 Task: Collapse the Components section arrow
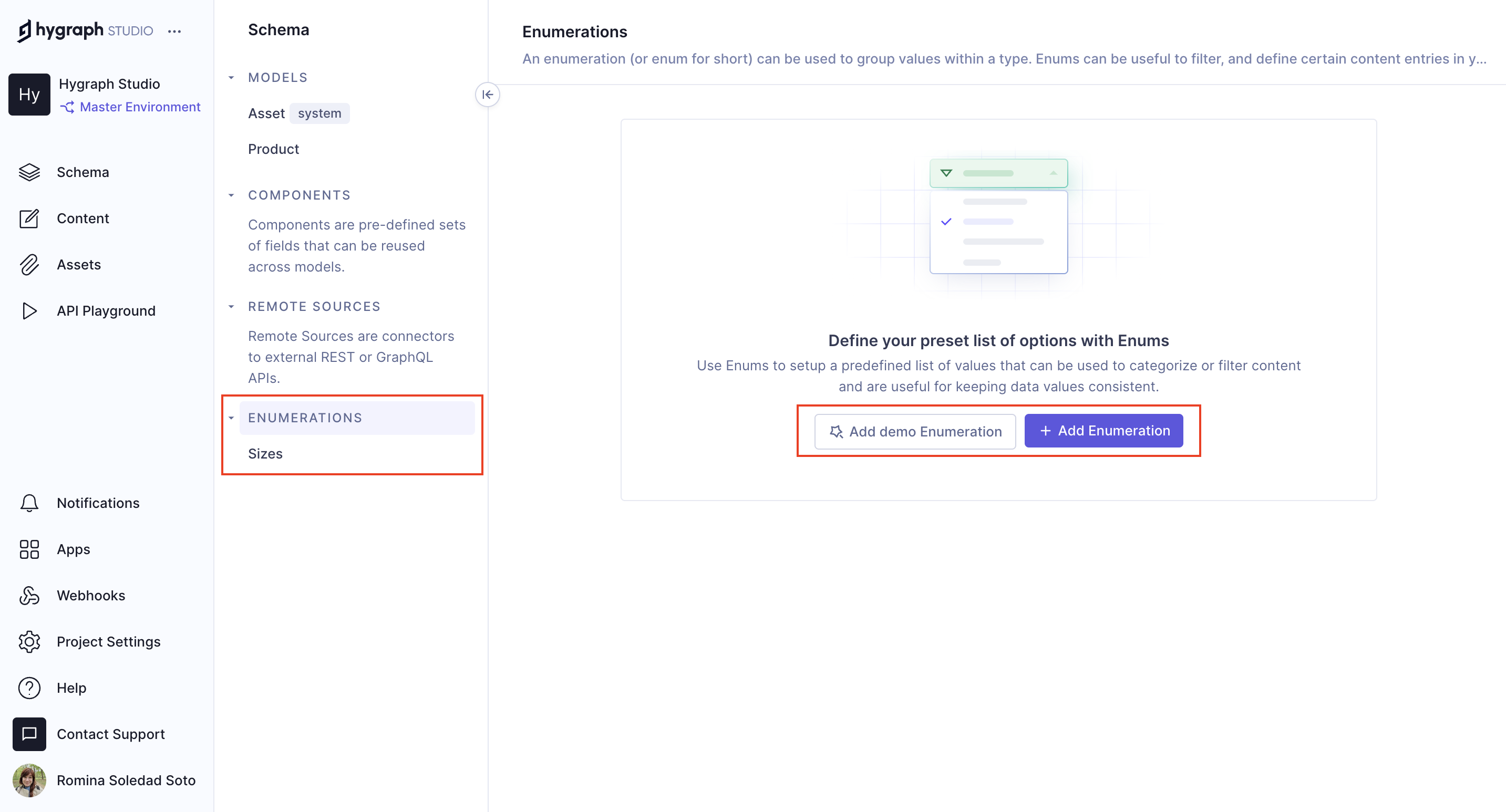click(232, 195)
